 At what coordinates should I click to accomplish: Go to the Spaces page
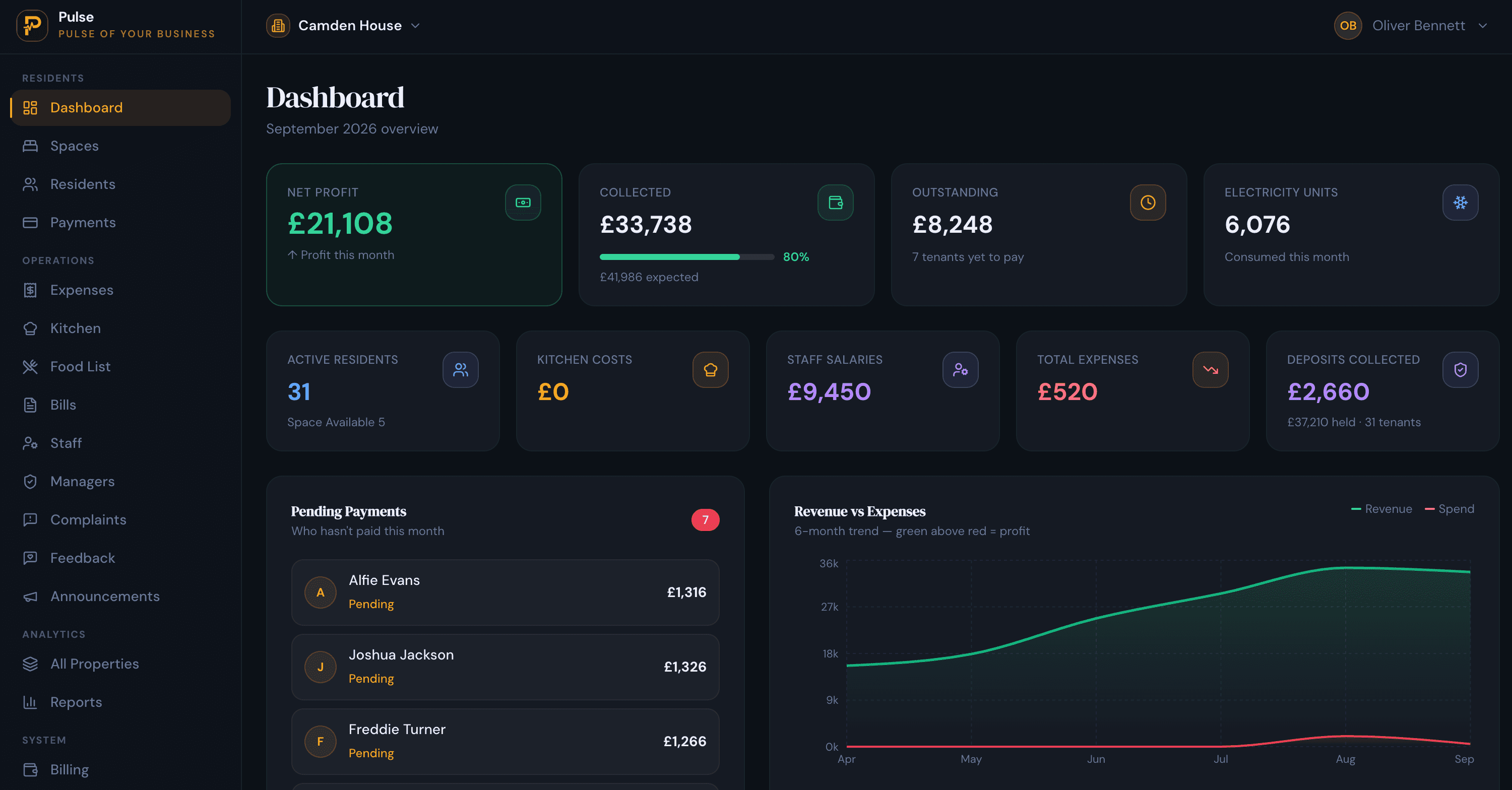(x=120, y=146)
